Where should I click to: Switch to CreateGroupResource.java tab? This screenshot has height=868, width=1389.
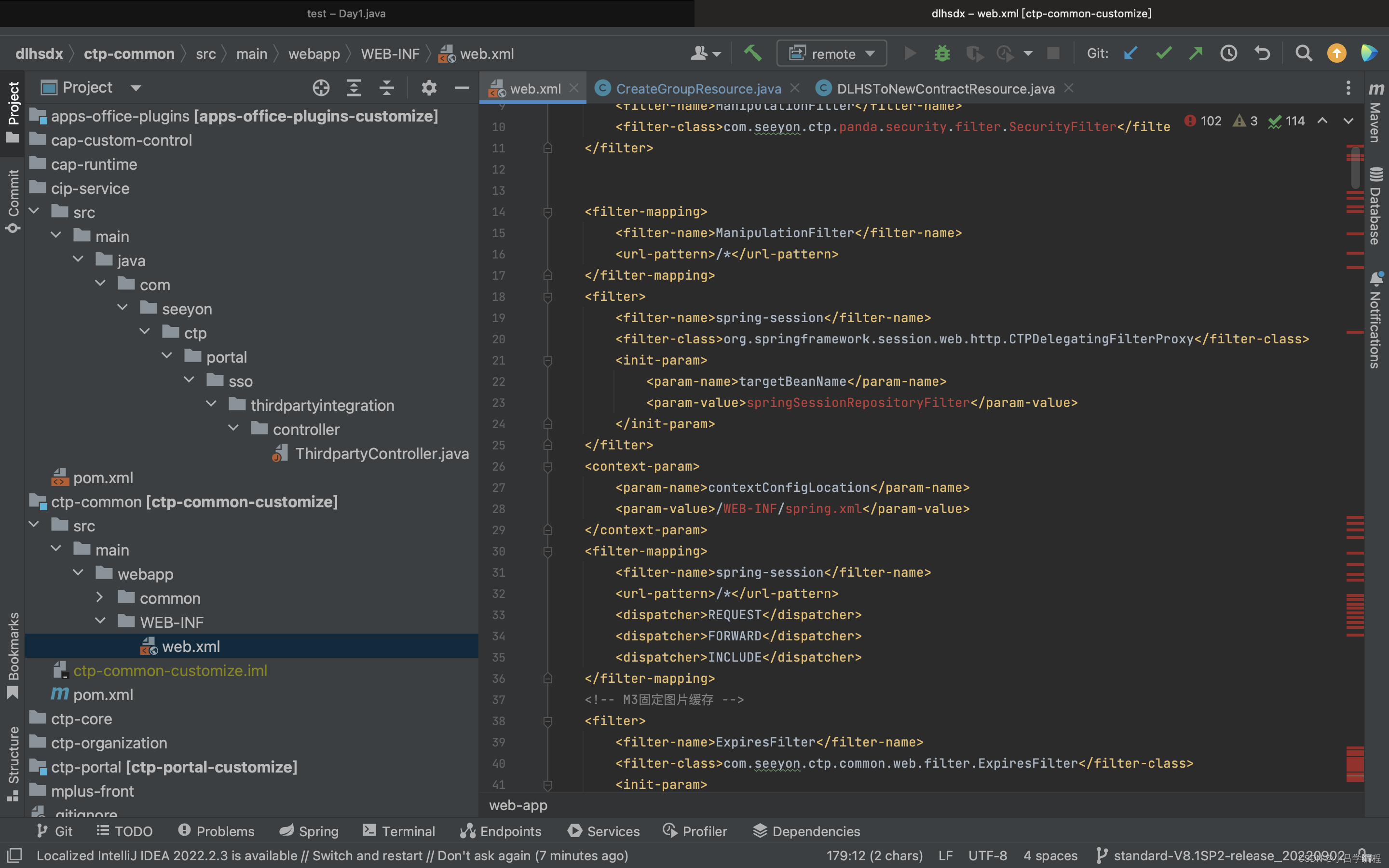pos(697,88)
